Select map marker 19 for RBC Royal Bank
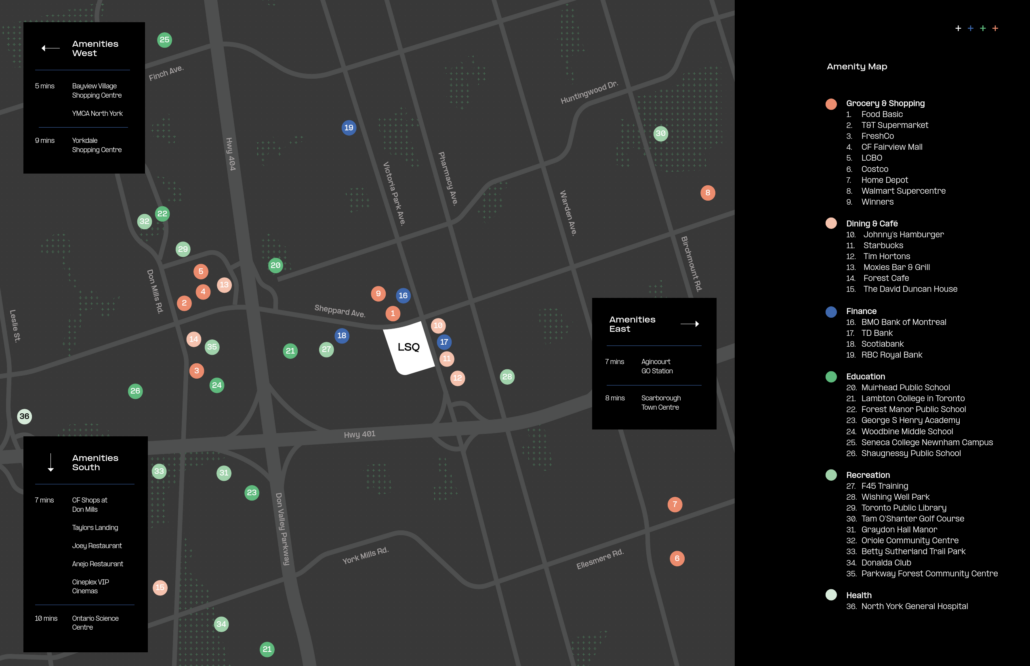Viewport: 1030px width, 666px height. 349,128
